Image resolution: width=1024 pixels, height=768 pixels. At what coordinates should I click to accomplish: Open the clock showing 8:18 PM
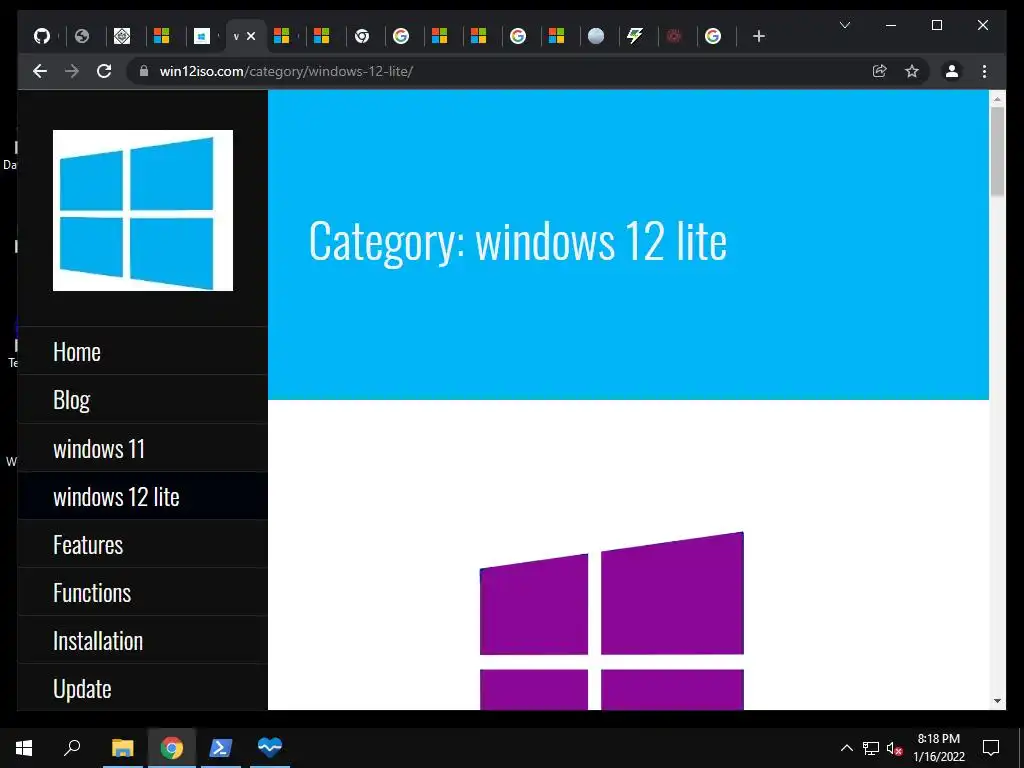pos(938,748)
